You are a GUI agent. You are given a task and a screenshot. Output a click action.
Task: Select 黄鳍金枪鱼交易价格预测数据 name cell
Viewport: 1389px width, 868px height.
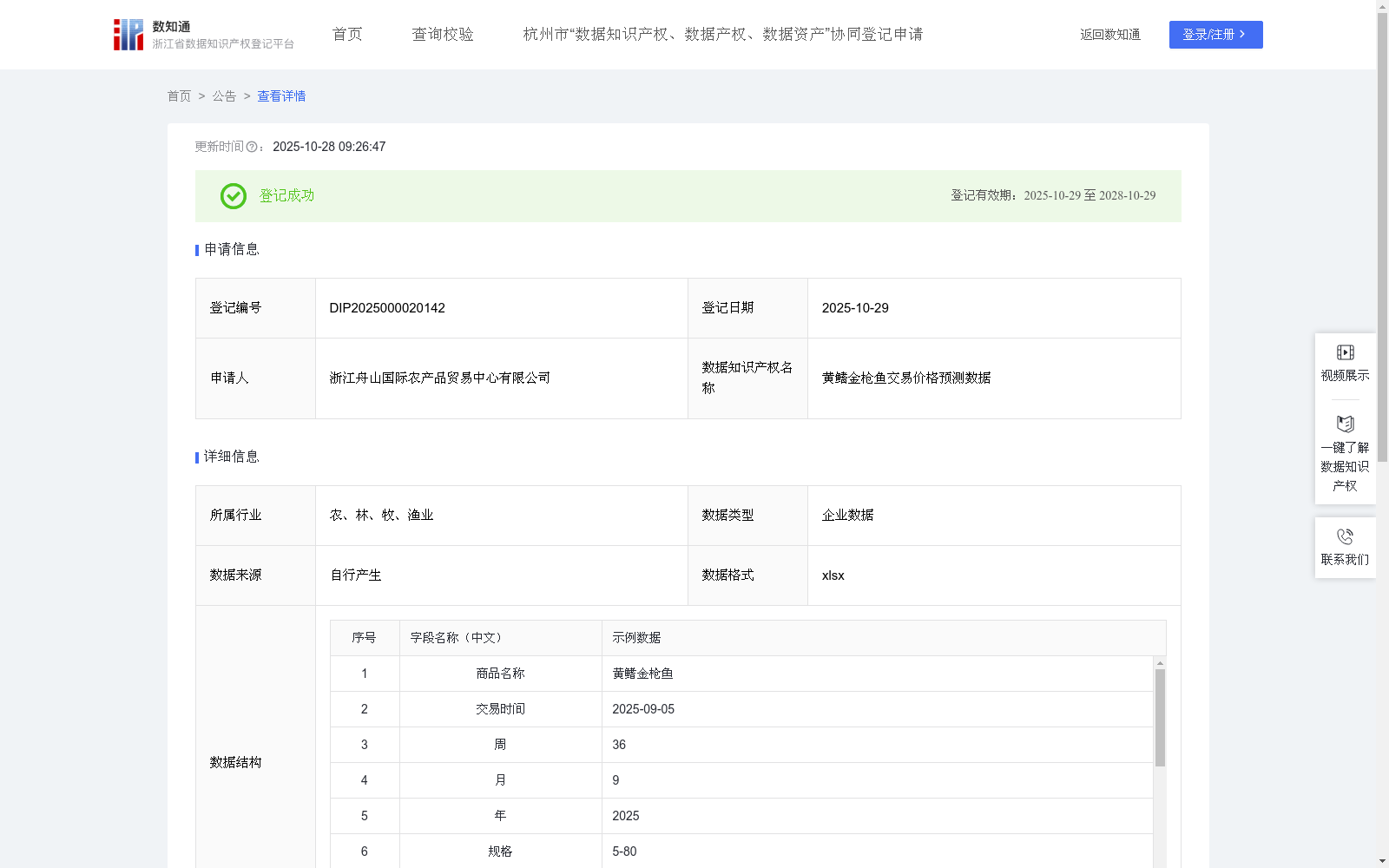pos(994,378)
